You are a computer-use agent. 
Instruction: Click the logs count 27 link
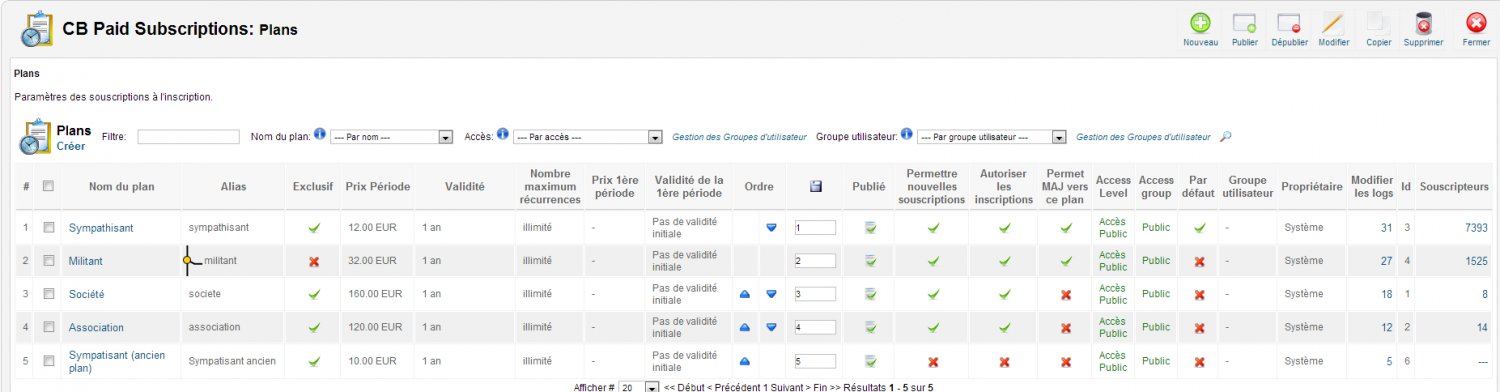(x=1386, y=261)
